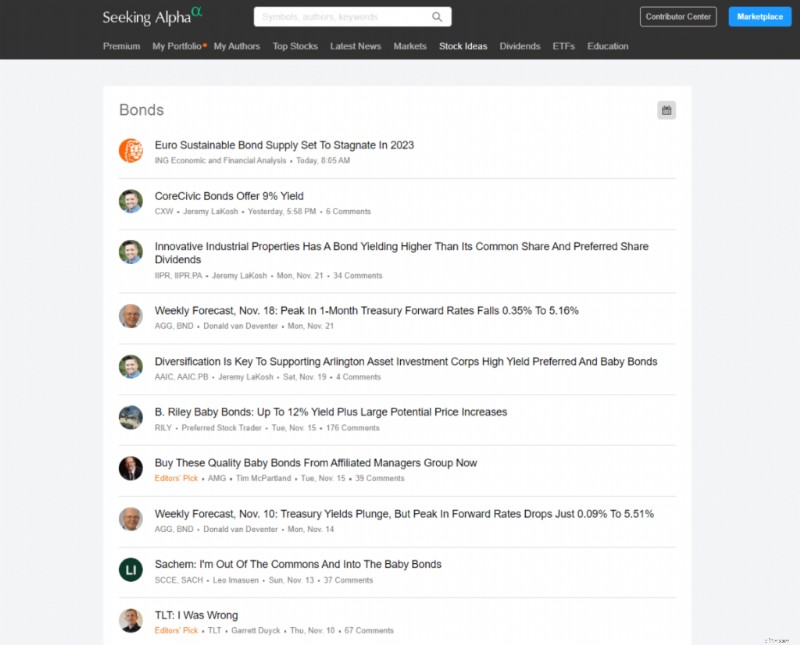The height and width of the screenshot is (645, 800).
Task: Click Jeremy LaKosh under CoreCivic article
Action: click(x=211, y=212)
